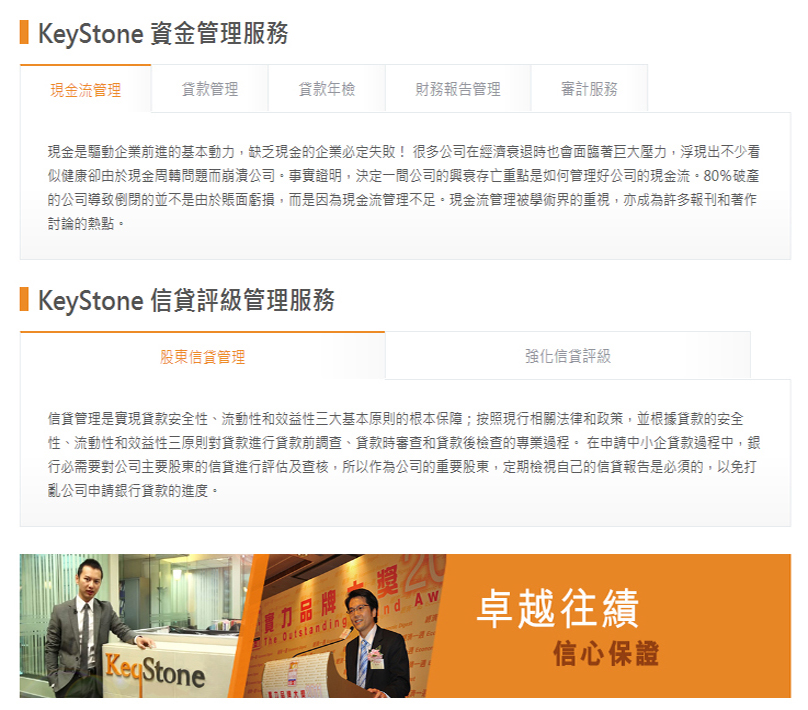Screen dimensions: 808x710
Task: Switch to the 貸款管理 tab
Action: point(210,89)
